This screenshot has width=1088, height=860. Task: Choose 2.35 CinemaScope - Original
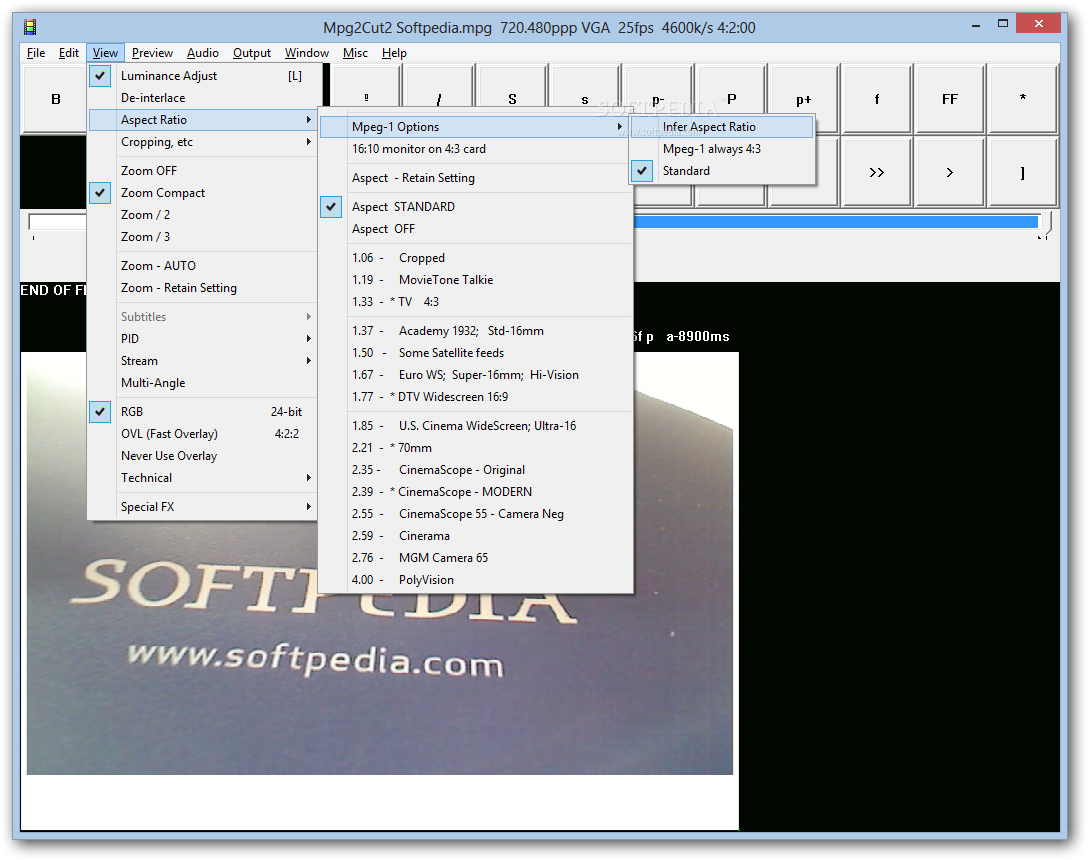point(476,470)
